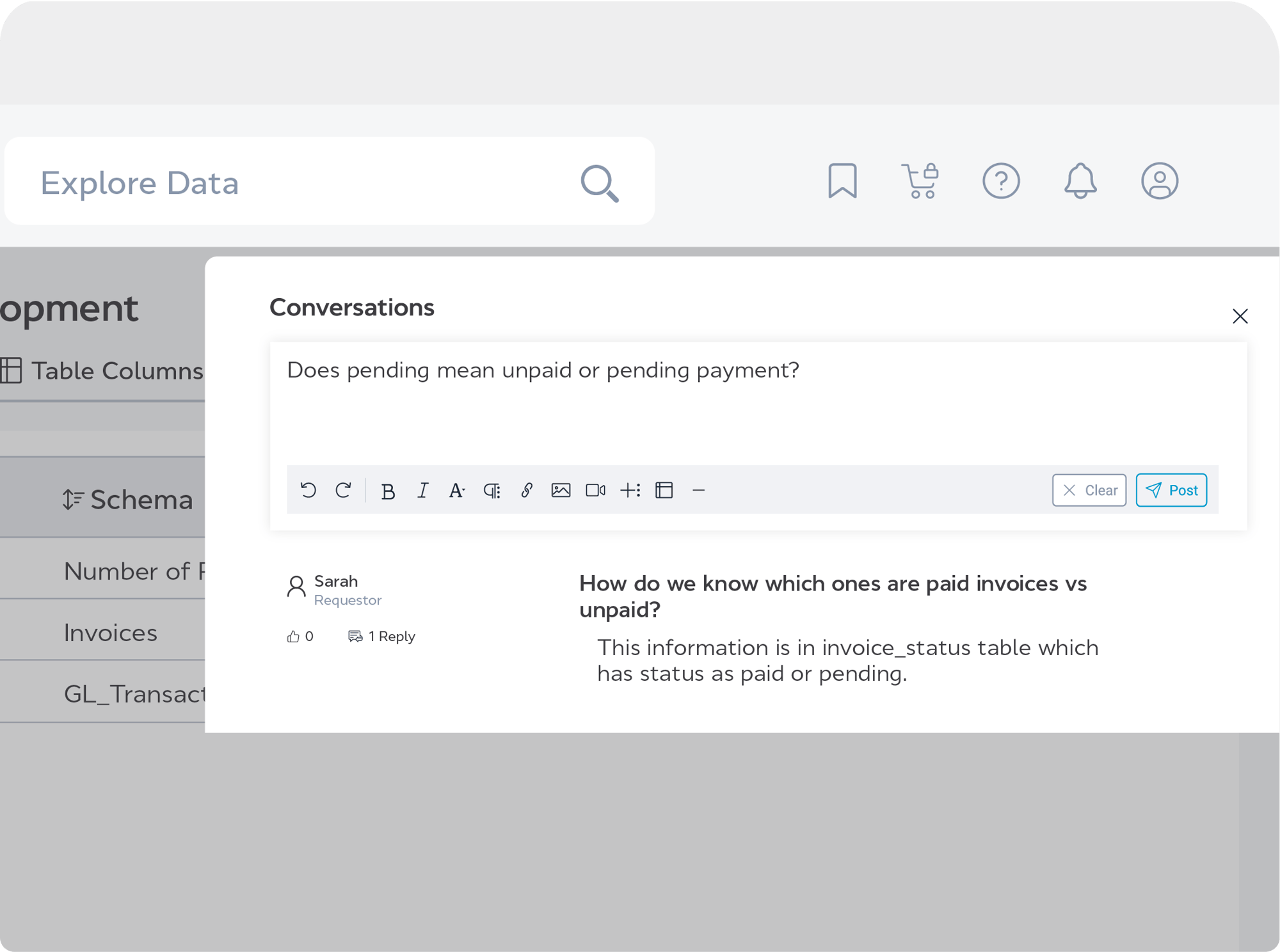This screenshot has height=952, width=1280.
Task: Open the help question mark icon
Action: click(x=1001, y=181)
